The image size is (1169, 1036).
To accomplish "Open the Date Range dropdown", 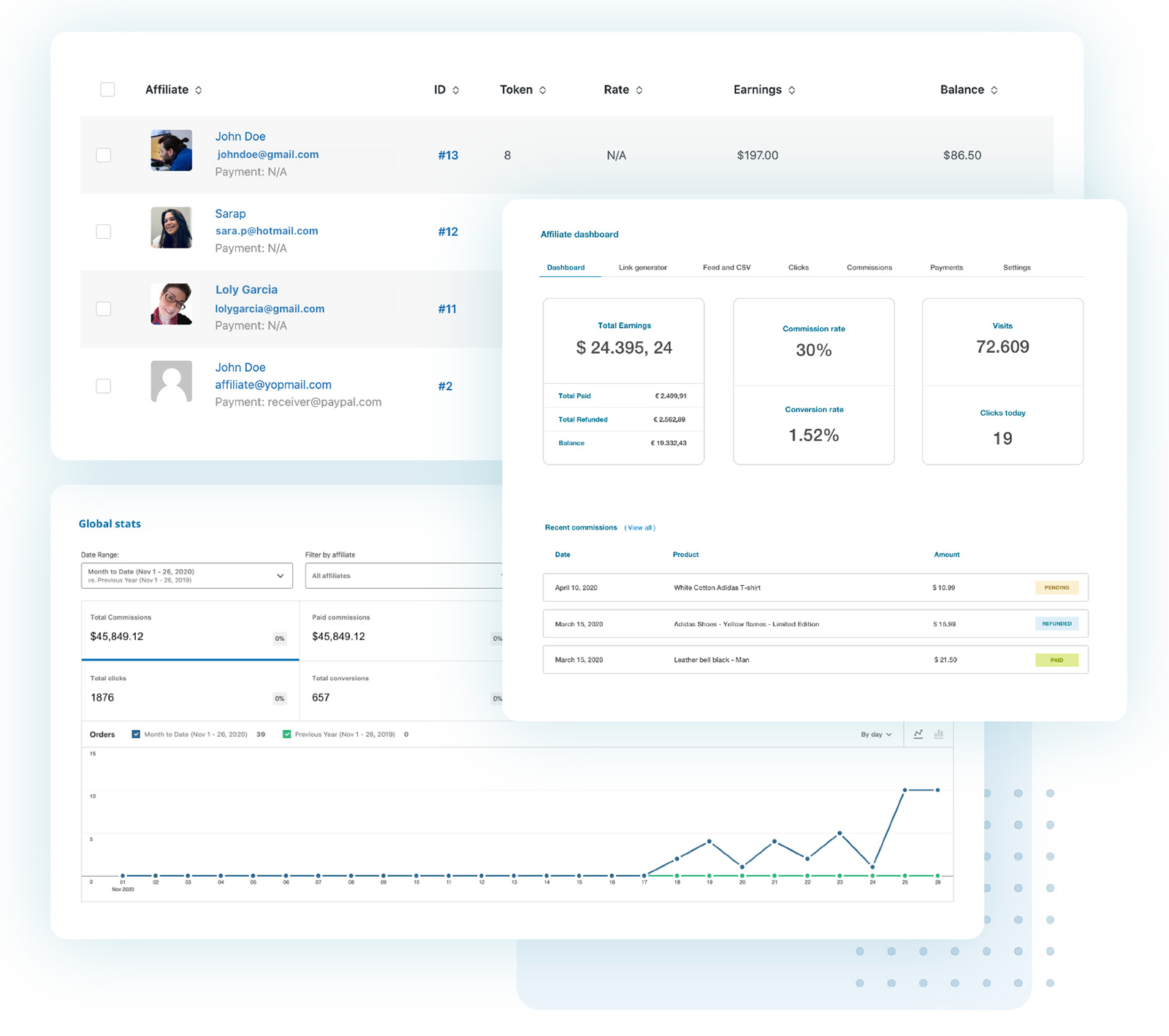I will pos(186,575).
